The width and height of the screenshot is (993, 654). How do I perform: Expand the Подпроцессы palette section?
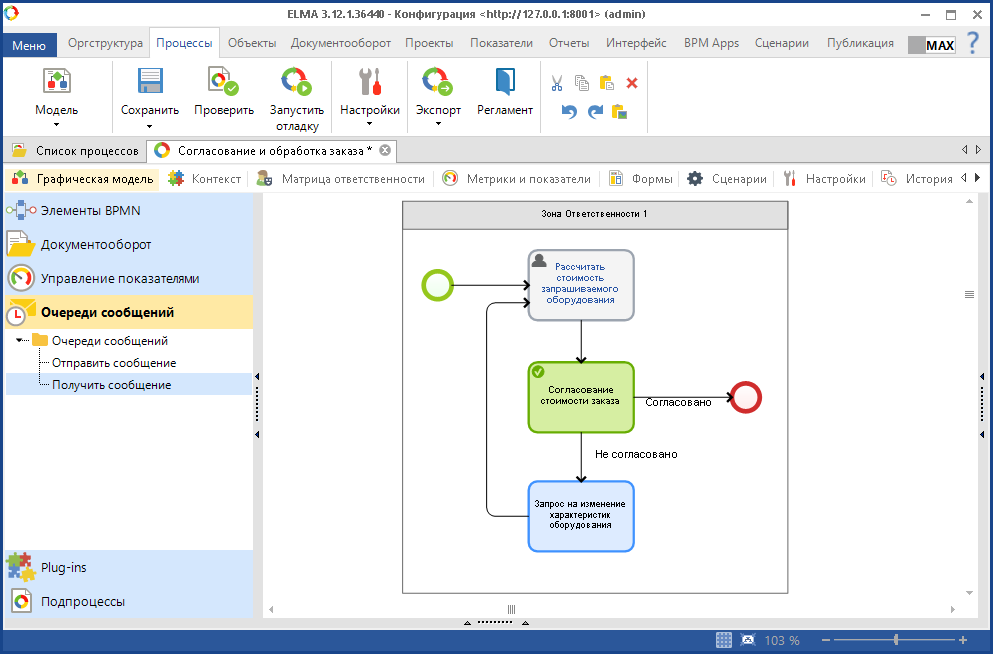(x=129, y=601)
